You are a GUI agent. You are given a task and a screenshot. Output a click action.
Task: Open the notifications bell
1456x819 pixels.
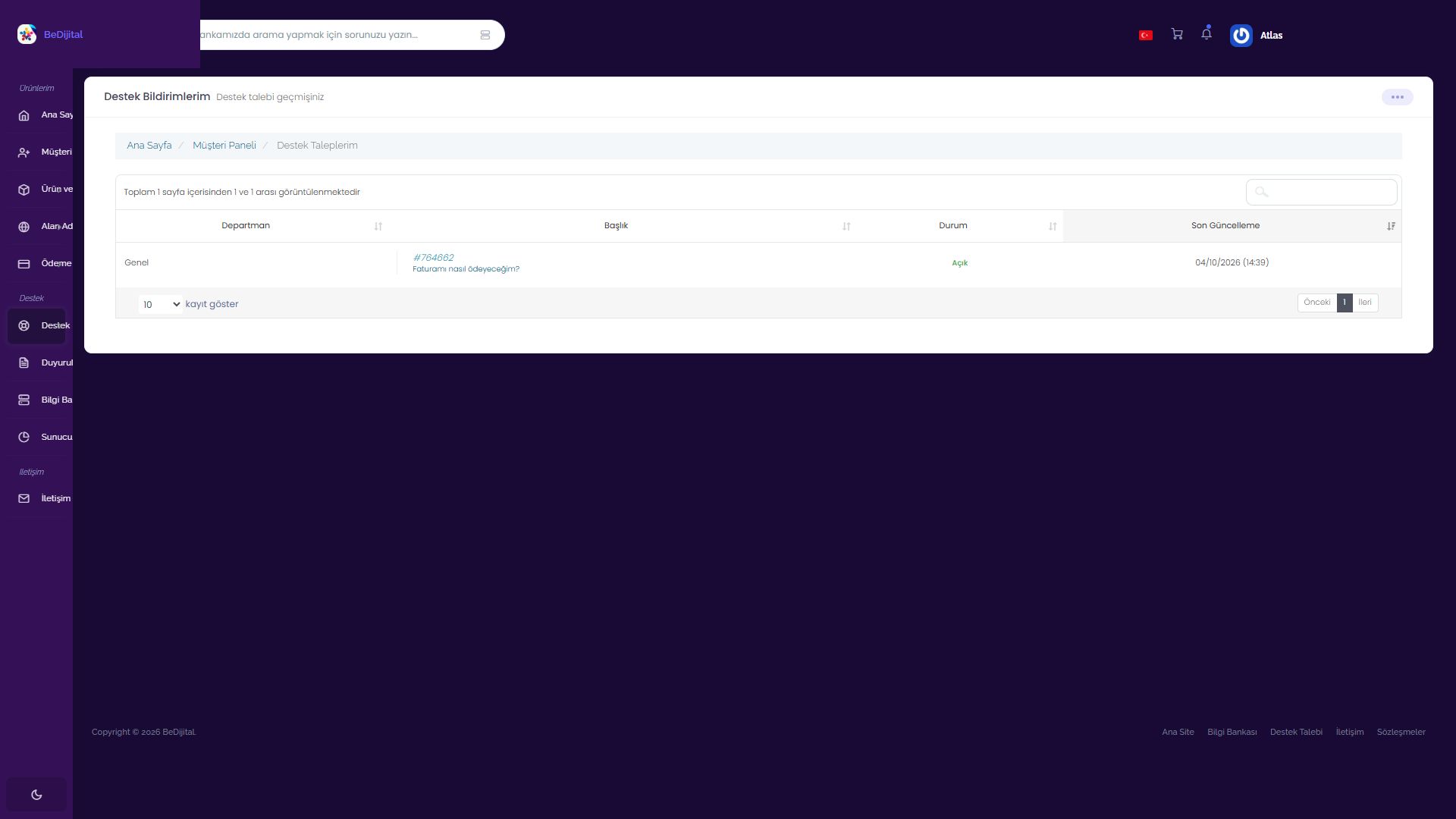pos(1207,33)
